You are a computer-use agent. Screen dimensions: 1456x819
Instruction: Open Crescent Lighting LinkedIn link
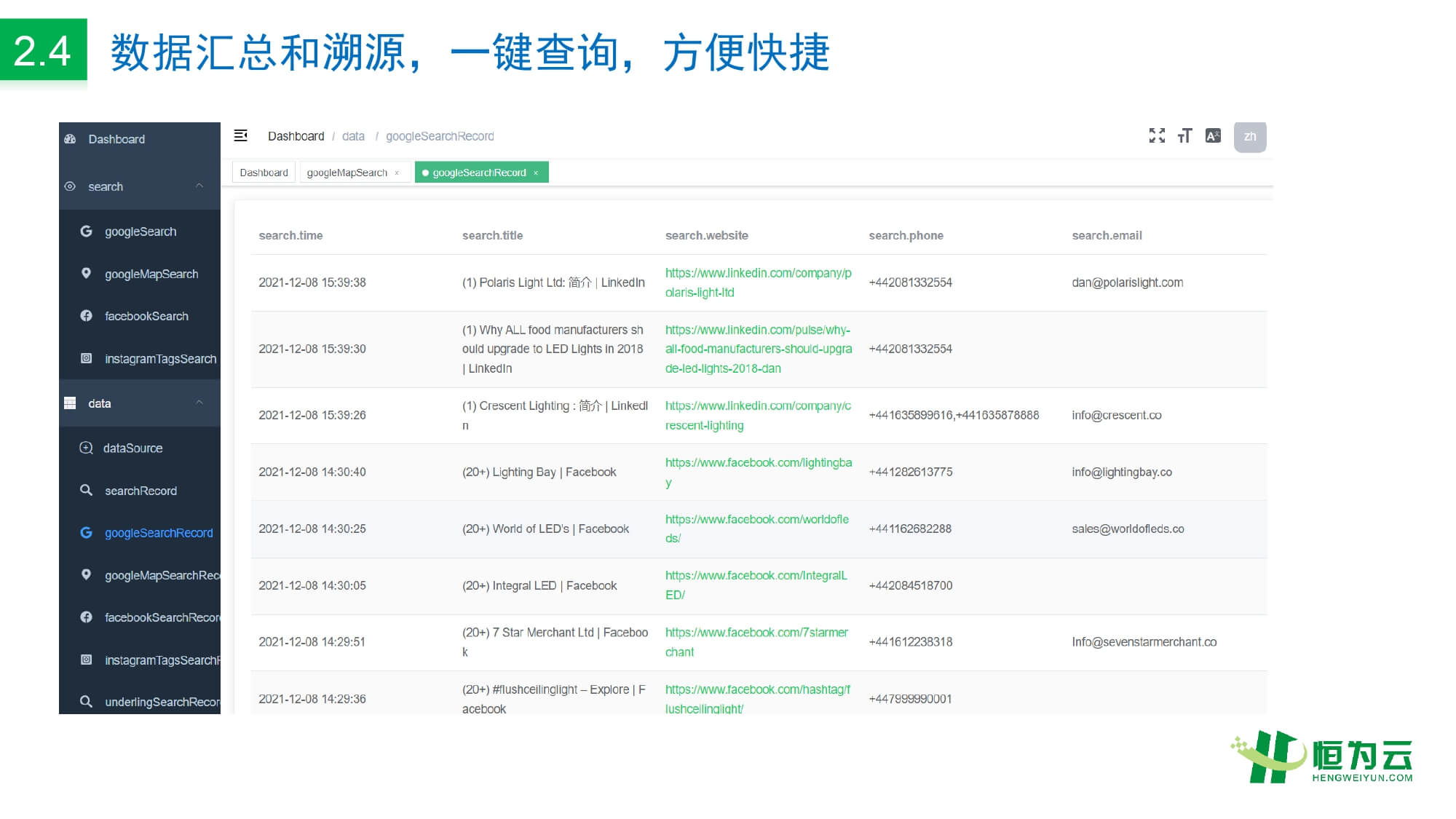tap(758, 415)
